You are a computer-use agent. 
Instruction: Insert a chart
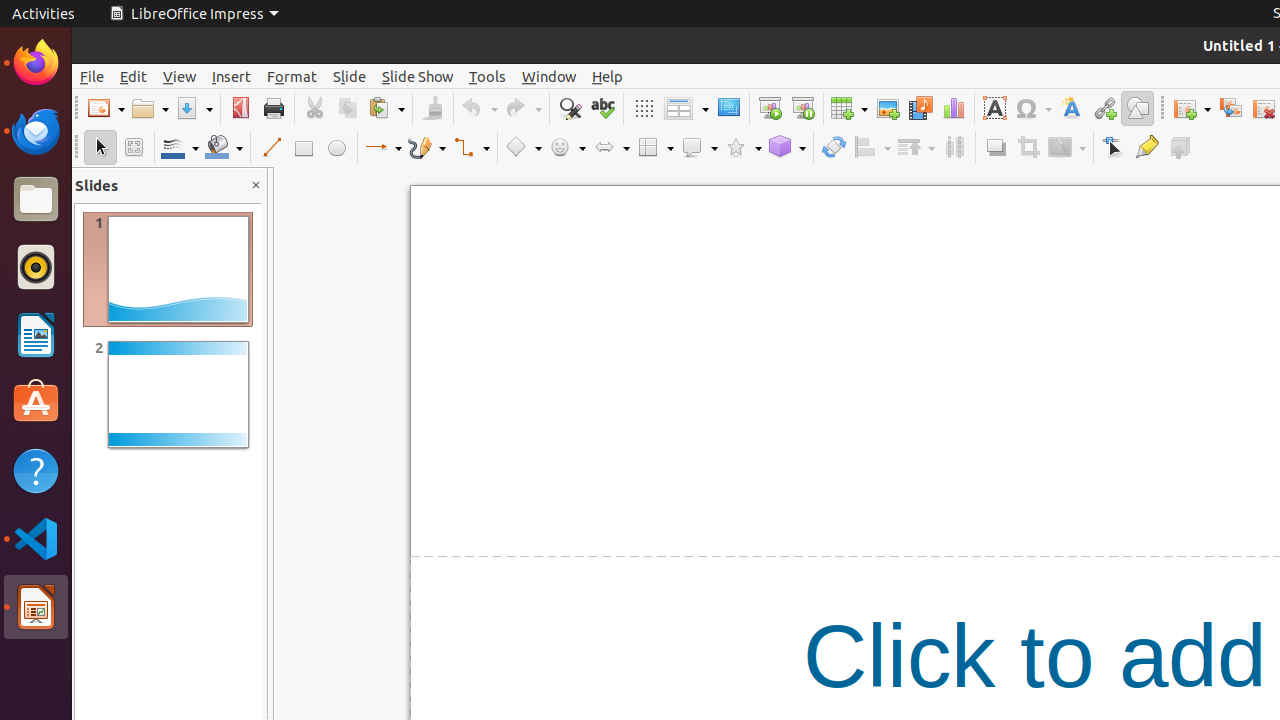[x=954, y=108]
